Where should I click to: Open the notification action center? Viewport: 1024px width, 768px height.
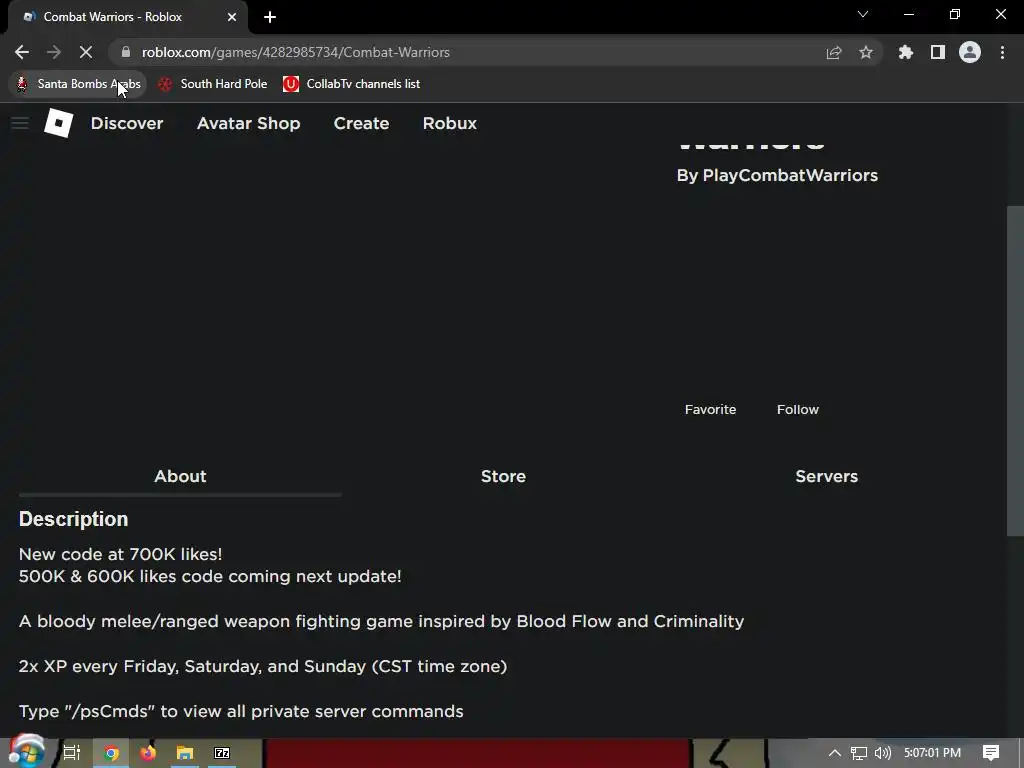pos(991,753)
